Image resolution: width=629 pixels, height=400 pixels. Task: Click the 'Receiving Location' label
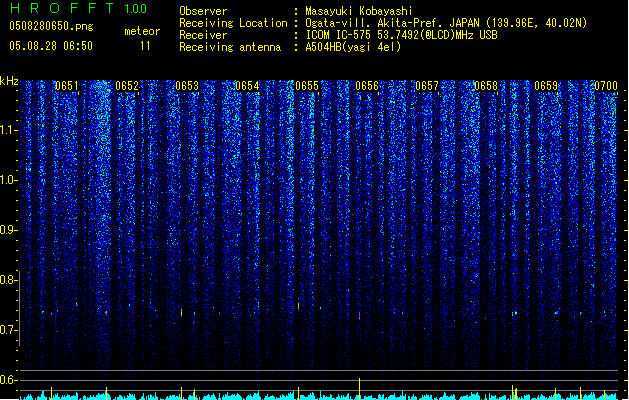(x=233, y=23)
